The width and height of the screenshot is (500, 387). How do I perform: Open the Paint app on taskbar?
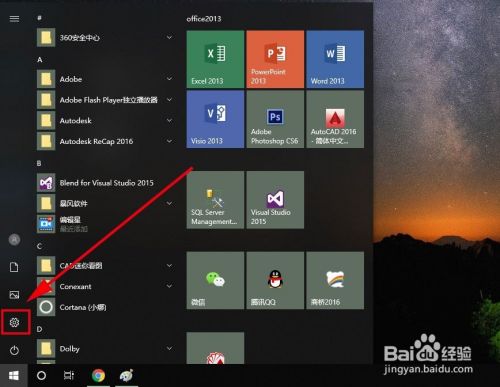click(x=126, y=376)
